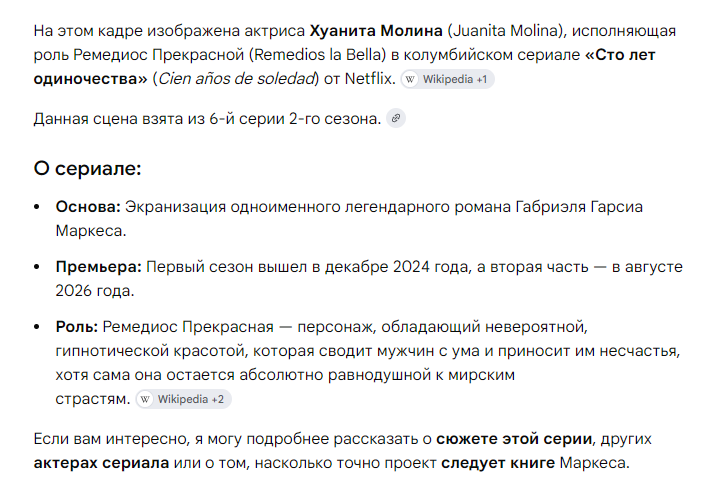
Task: Open the Wikipedia +1 source chip
Action: click(x=448, y=79)
